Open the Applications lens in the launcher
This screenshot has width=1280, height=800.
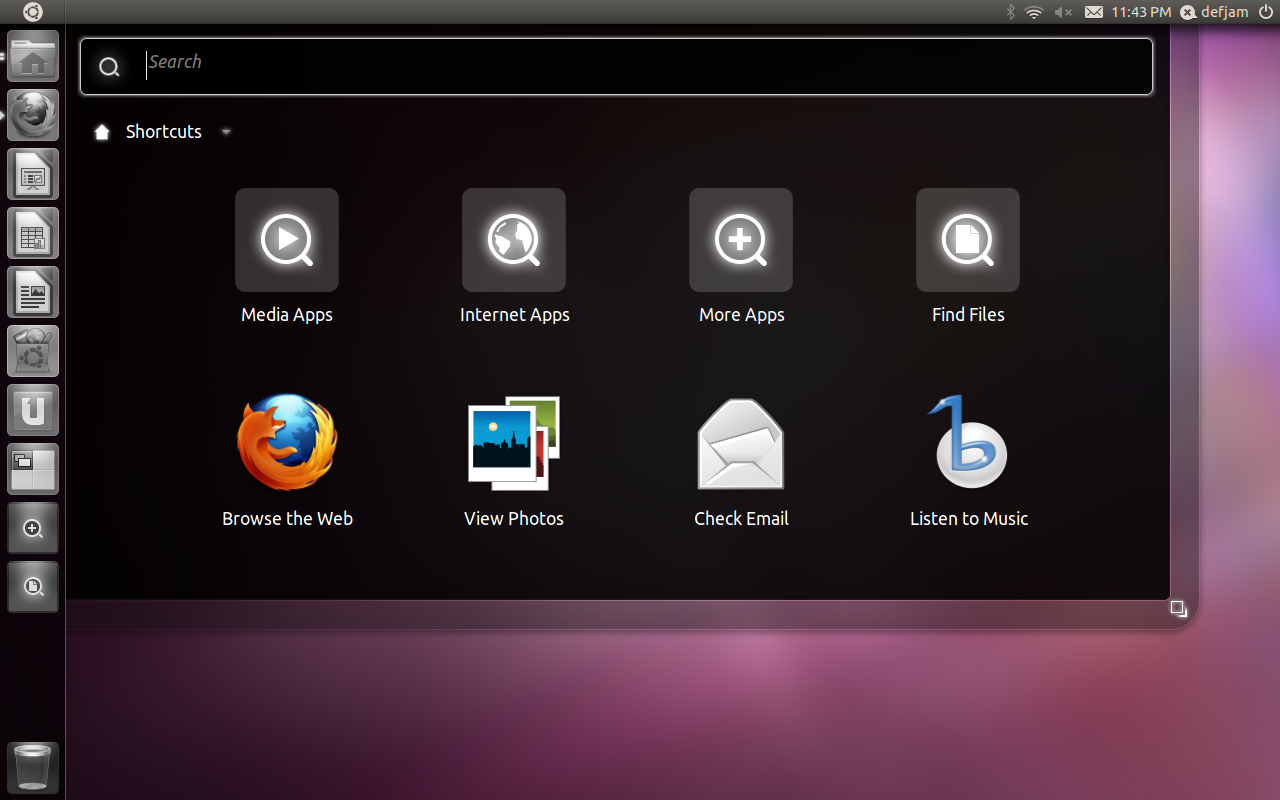click(x=33, y=529)
